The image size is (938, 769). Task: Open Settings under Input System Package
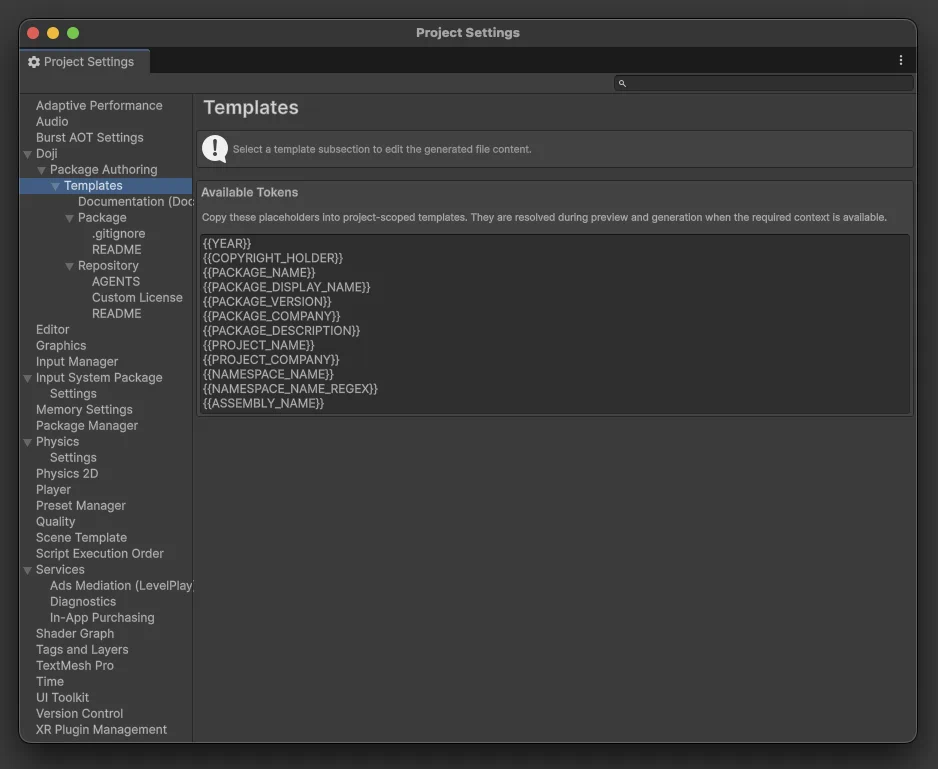[x=73, y=394]
